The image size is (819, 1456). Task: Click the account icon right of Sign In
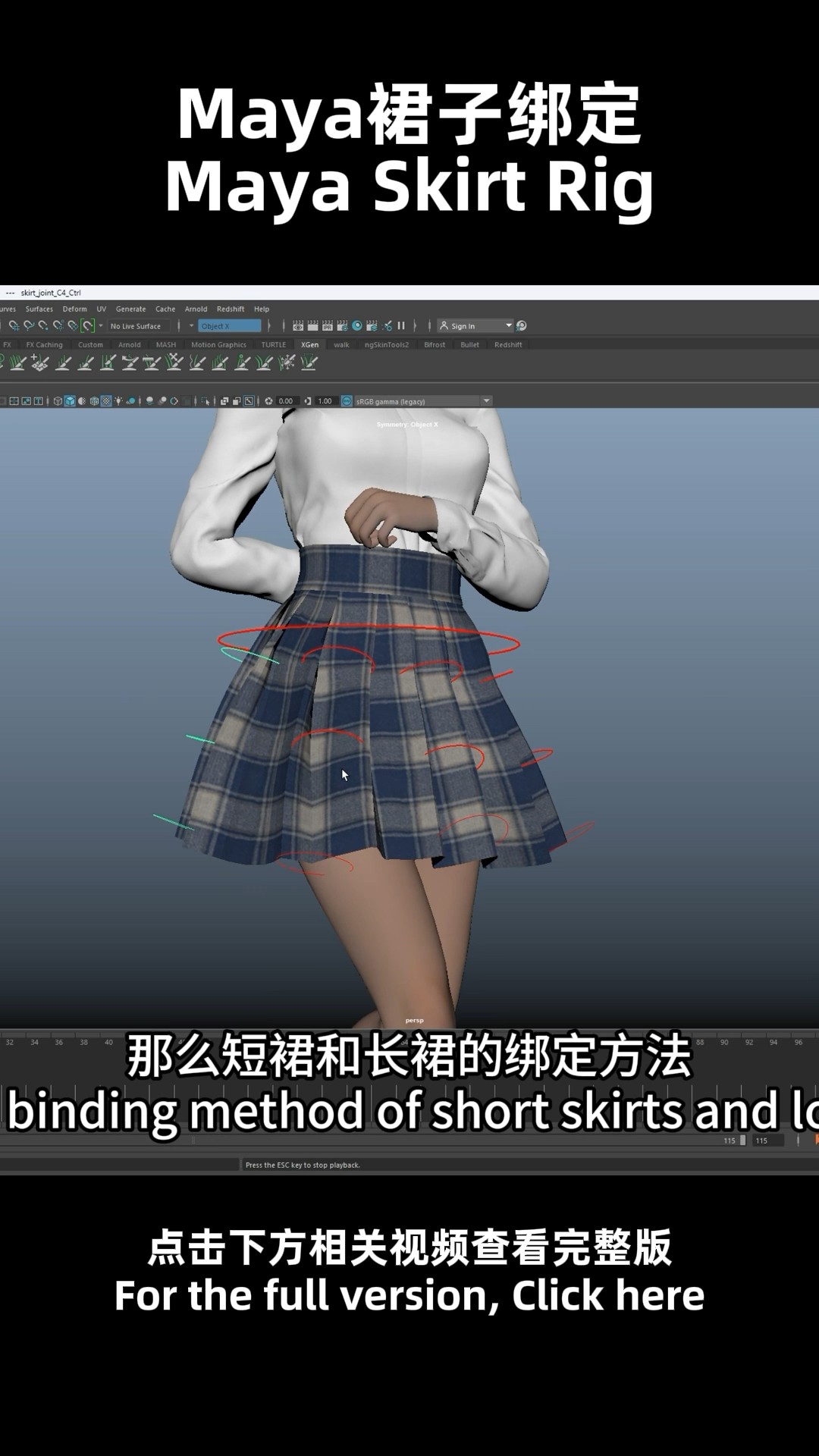522,325
